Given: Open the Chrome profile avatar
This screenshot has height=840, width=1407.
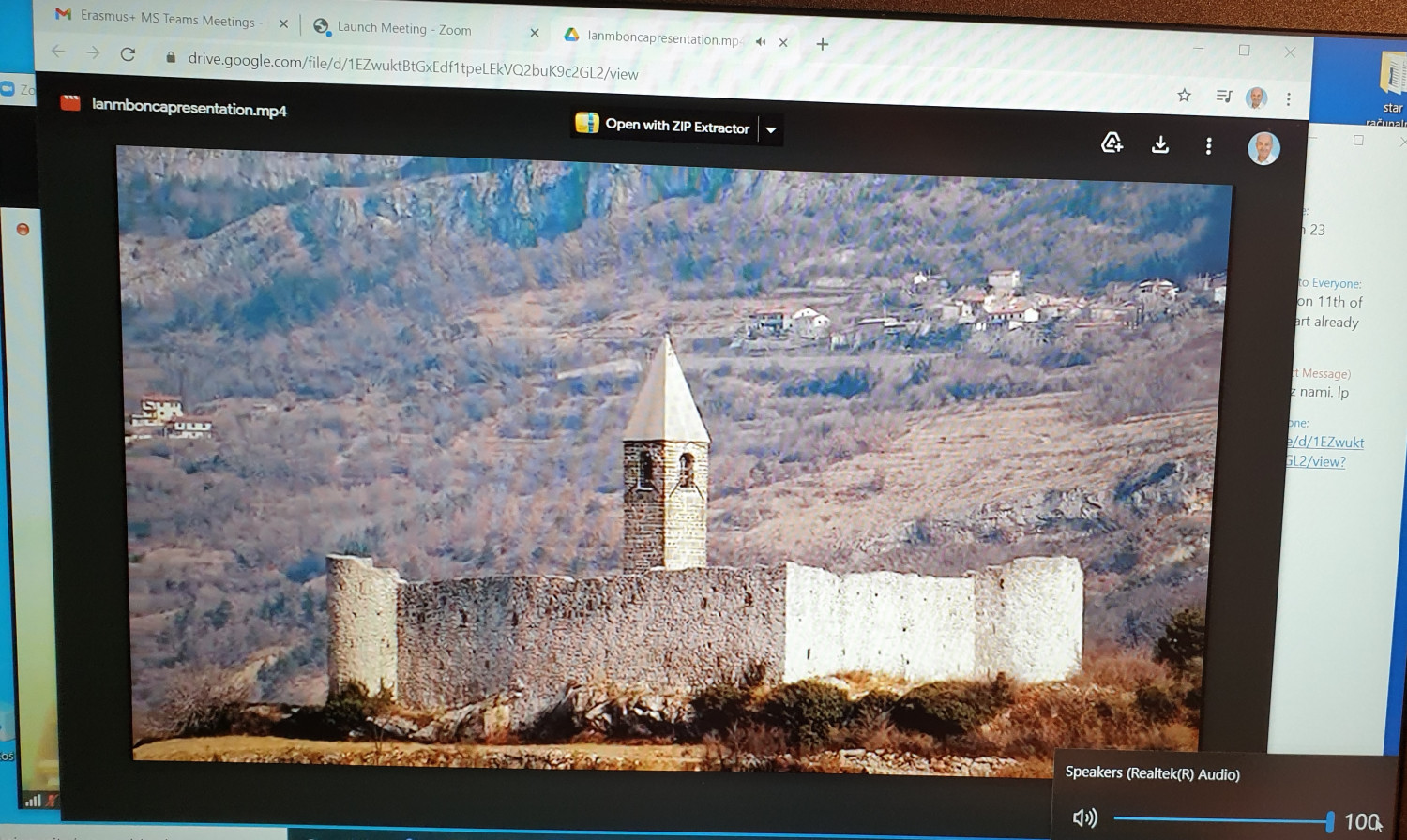Looking at the screenshot, I should click(x=1257, y=97).
